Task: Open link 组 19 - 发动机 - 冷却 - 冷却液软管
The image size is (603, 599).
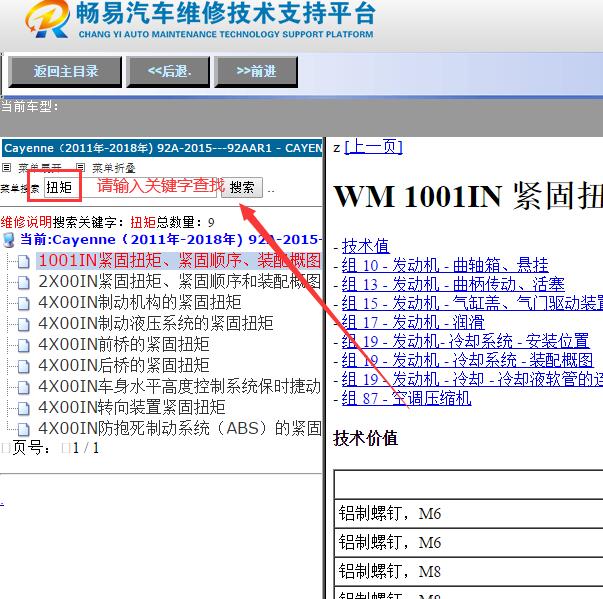Action: point(472,379)
